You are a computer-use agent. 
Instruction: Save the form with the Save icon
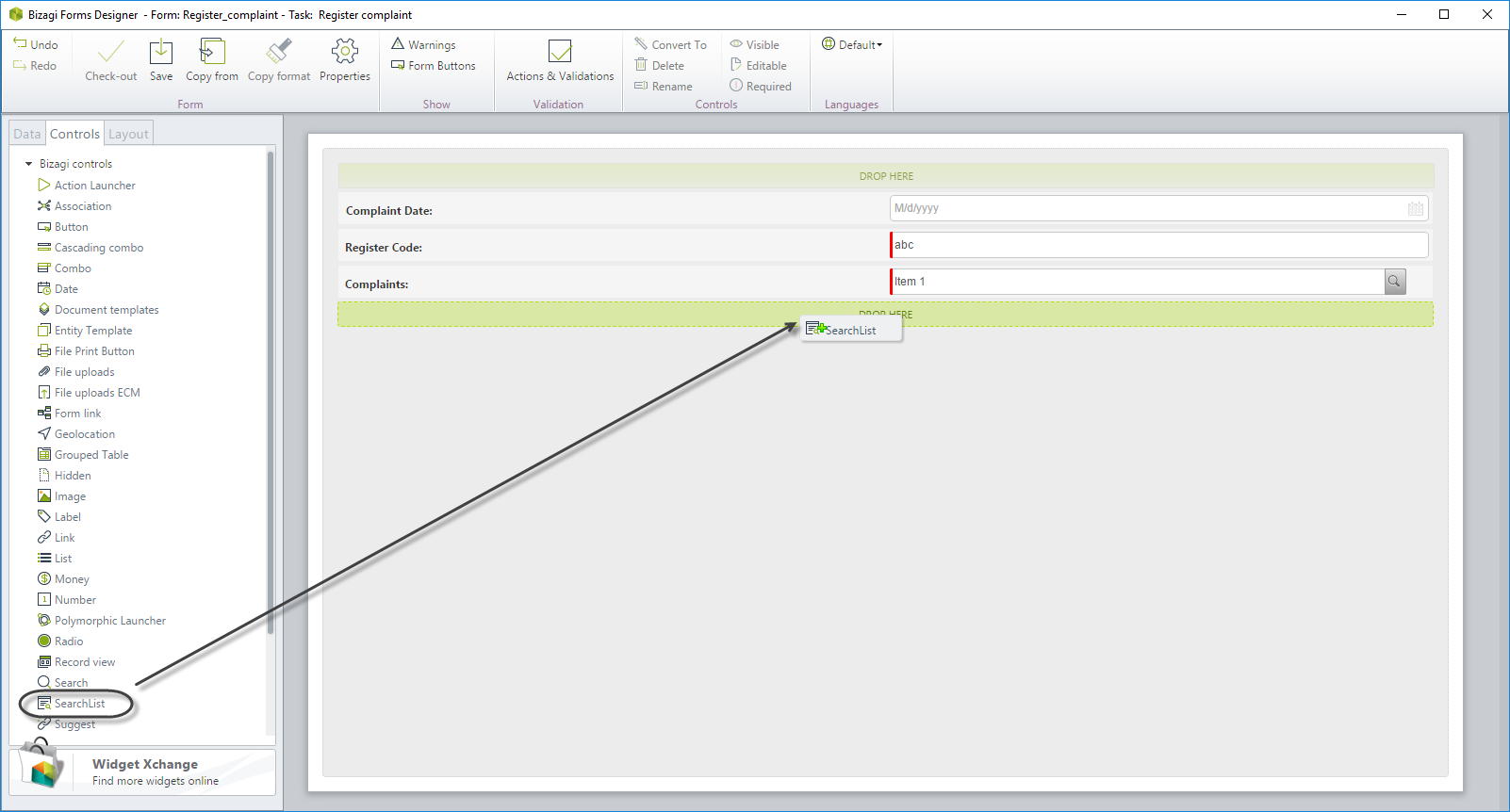[161, 52]
